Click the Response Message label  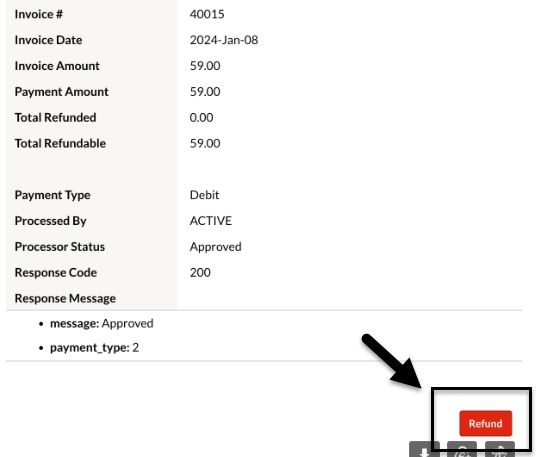click(65, 298)
